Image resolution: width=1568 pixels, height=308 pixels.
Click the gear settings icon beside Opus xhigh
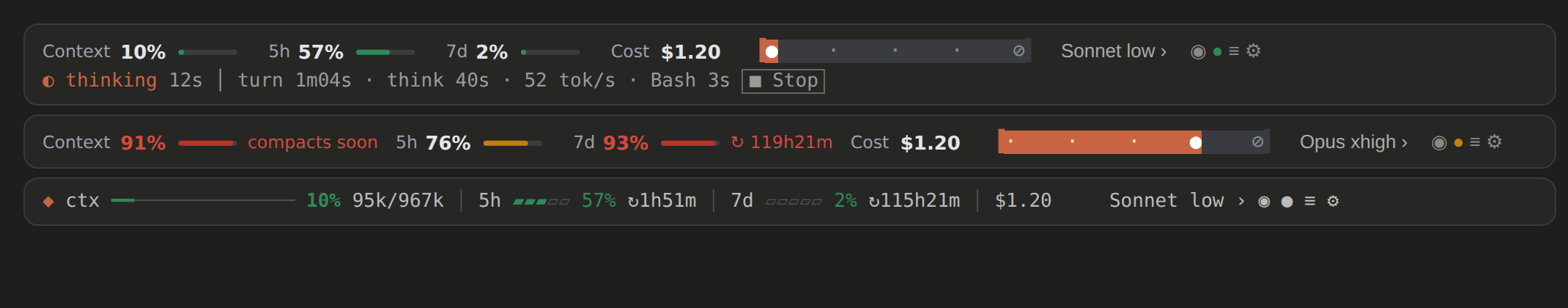[x=1495, y=142]
